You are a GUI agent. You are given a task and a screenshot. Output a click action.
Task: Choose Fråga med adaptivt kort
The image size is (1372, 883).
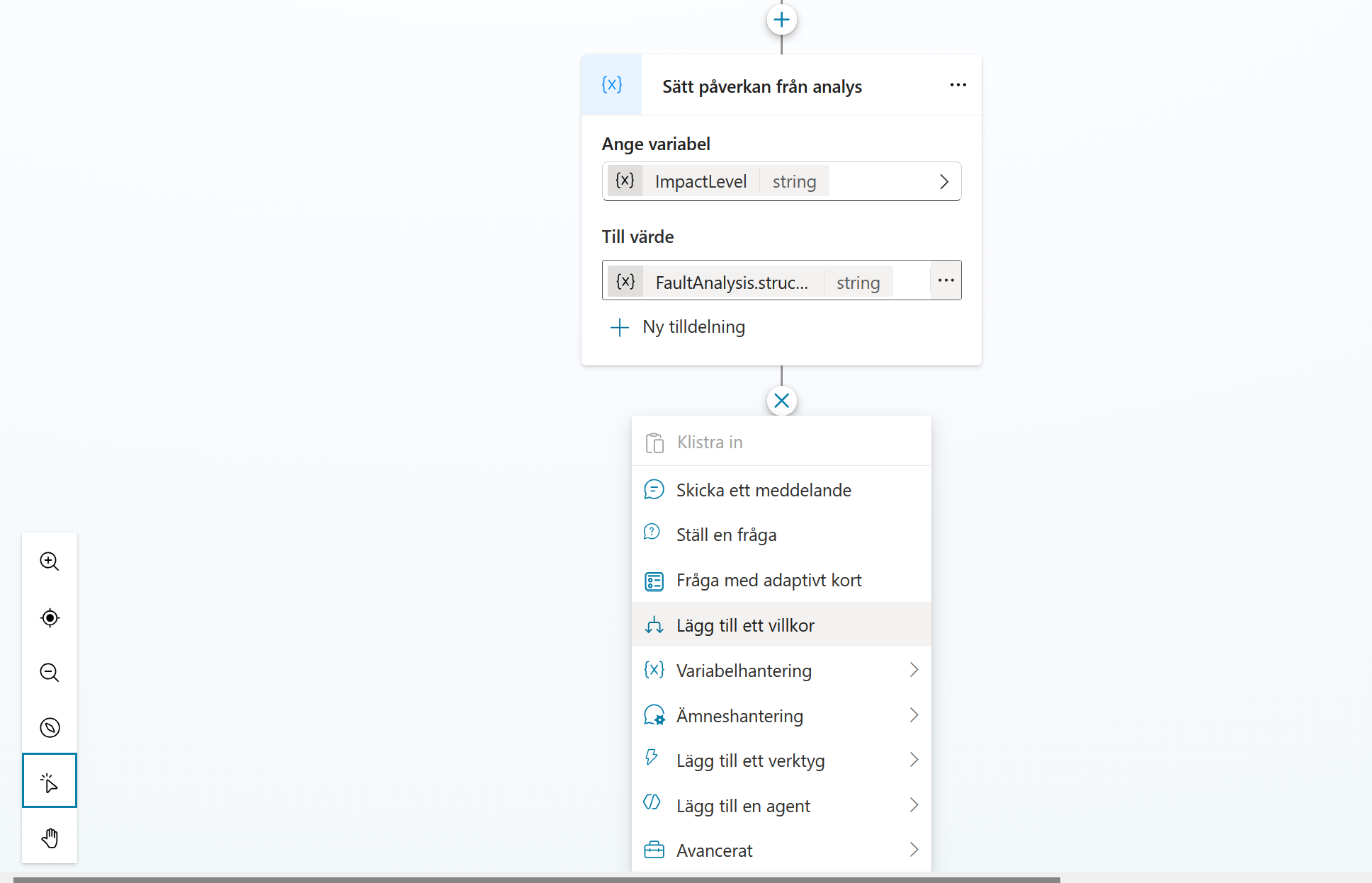[781, 581]
